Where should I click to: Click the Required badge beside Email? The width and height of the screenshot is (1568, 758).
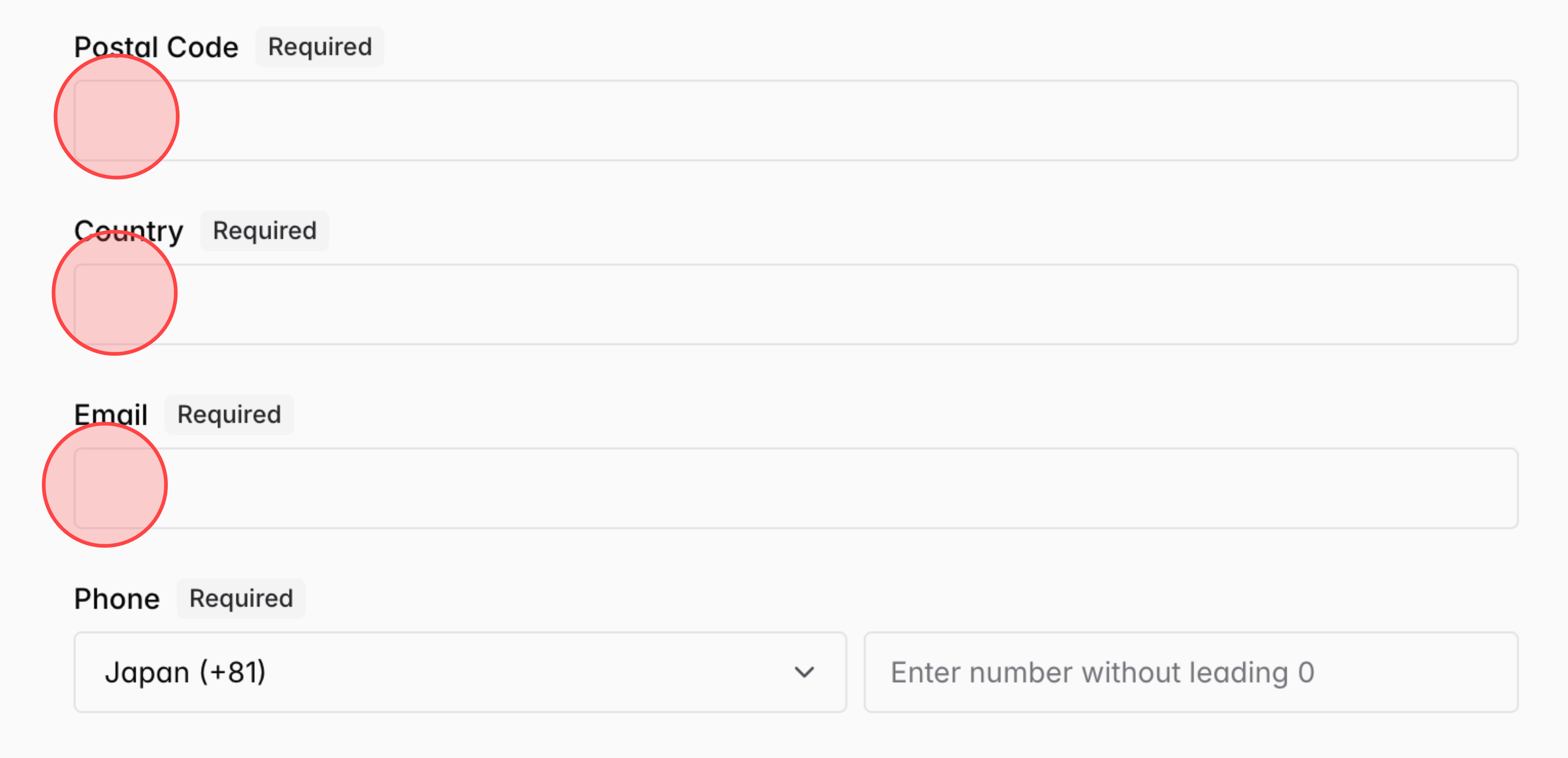[229, 414]
